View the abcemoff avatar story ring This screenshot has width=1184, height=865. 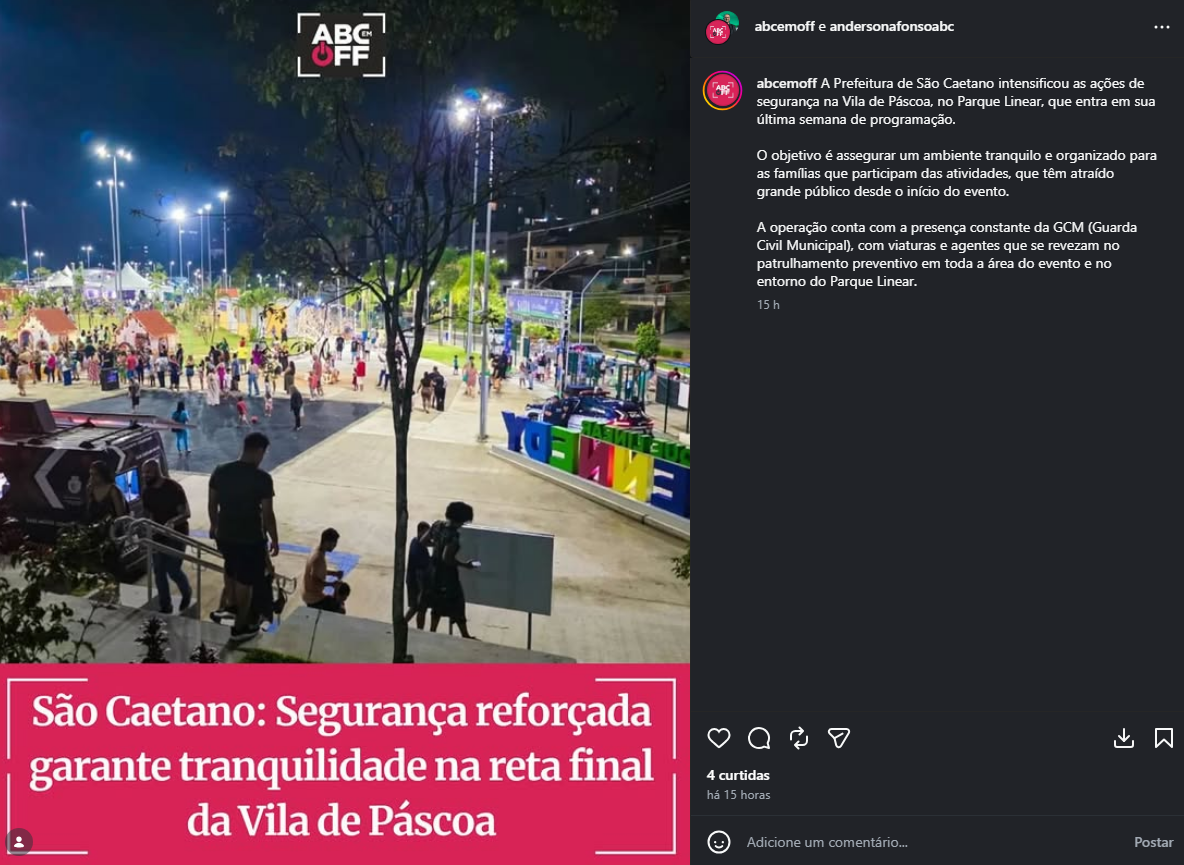[723, 91]
